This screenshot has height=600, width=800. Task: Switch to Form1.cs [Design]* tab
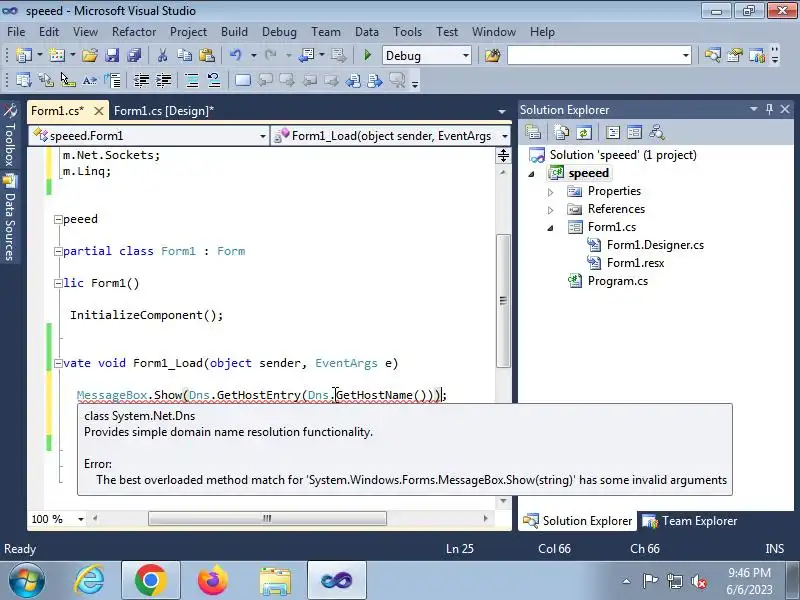pyautogui.click(x=164, y=111)
